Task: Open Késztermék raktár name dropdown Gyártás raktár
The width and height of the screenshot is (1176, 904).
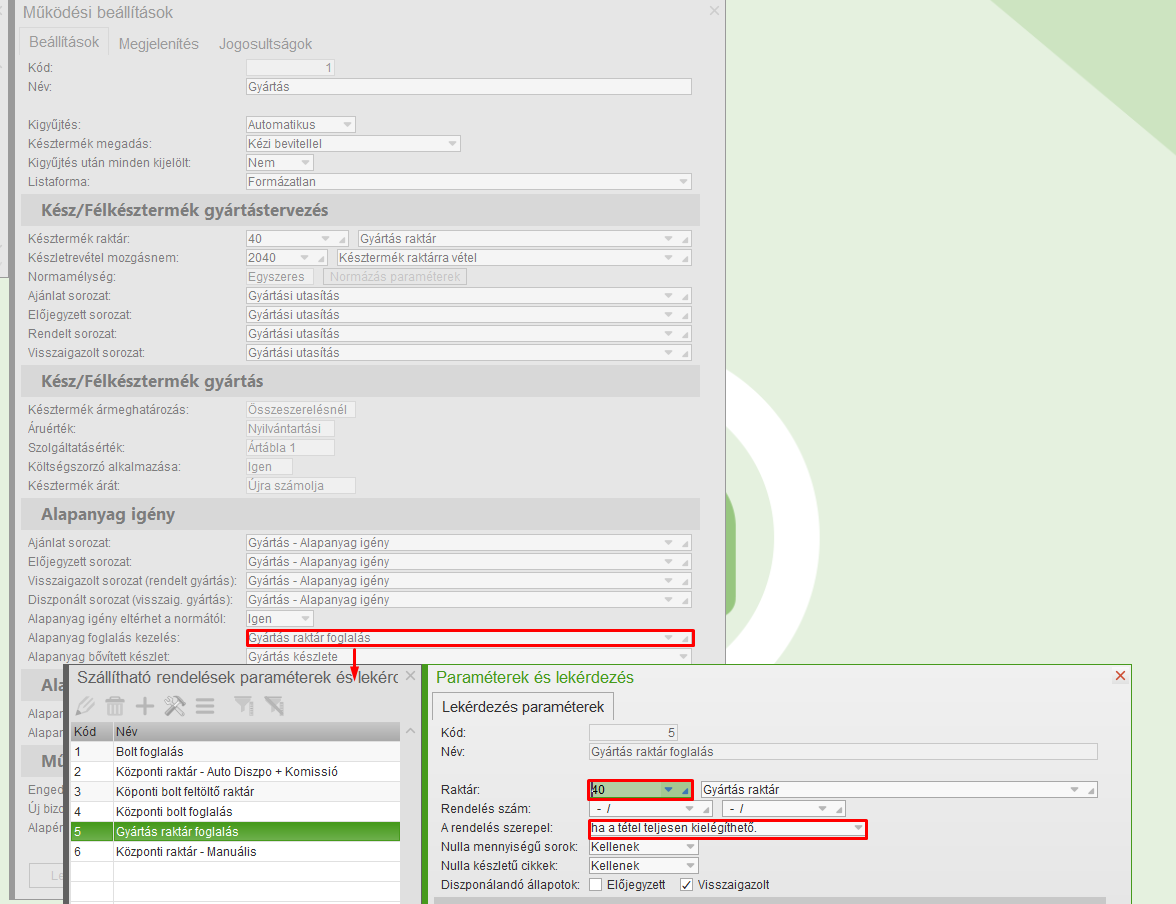Action: 668,239
